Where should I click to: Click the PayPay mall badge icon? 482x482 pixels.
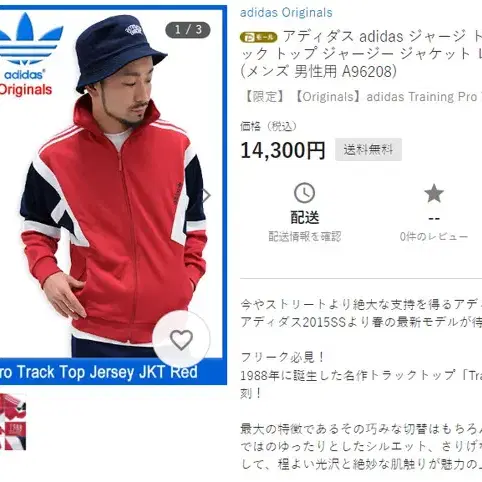click(258, 37)
